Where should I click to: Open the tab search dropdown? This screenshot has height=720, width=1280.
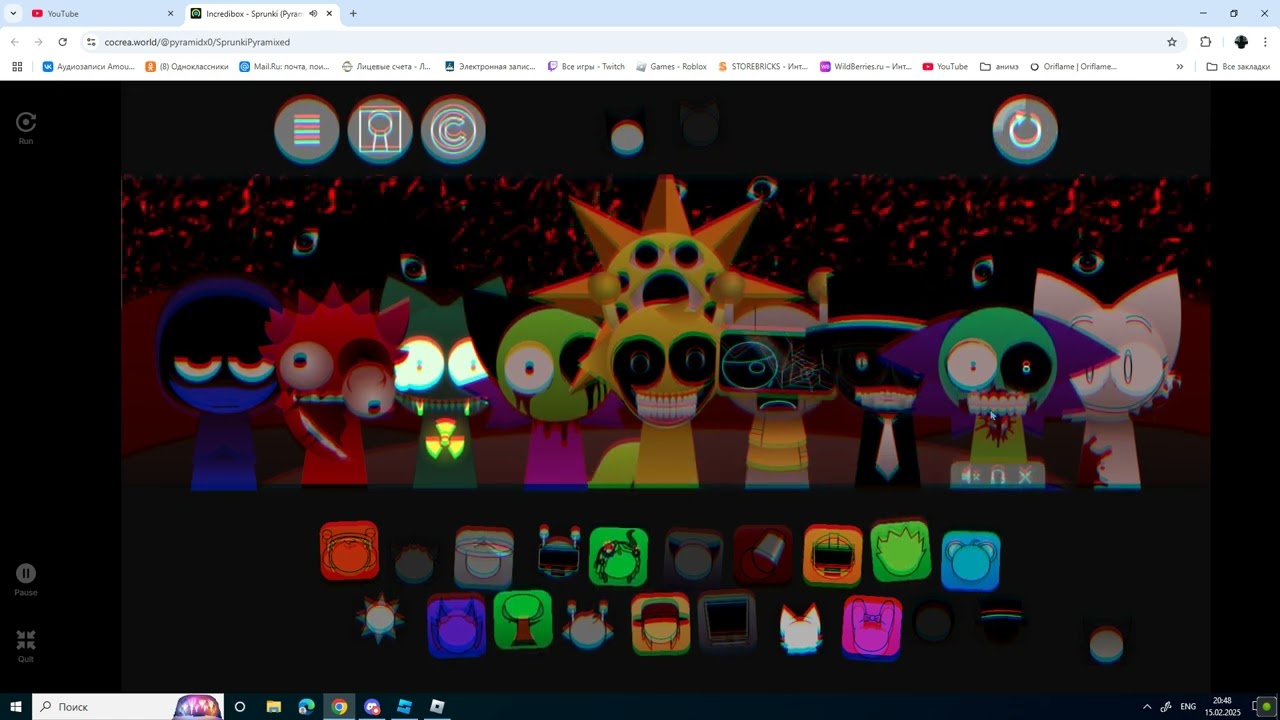pos(13,14)
